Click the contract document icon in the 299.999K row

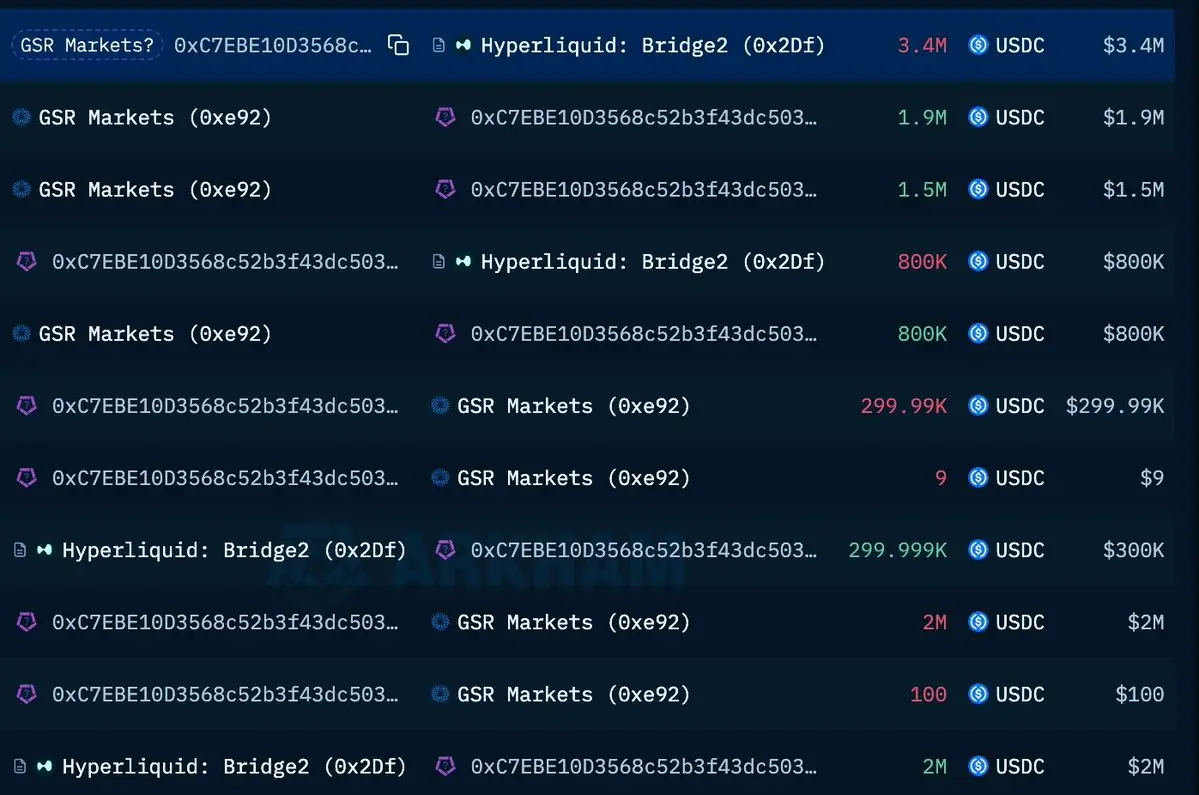coord(21,550)
